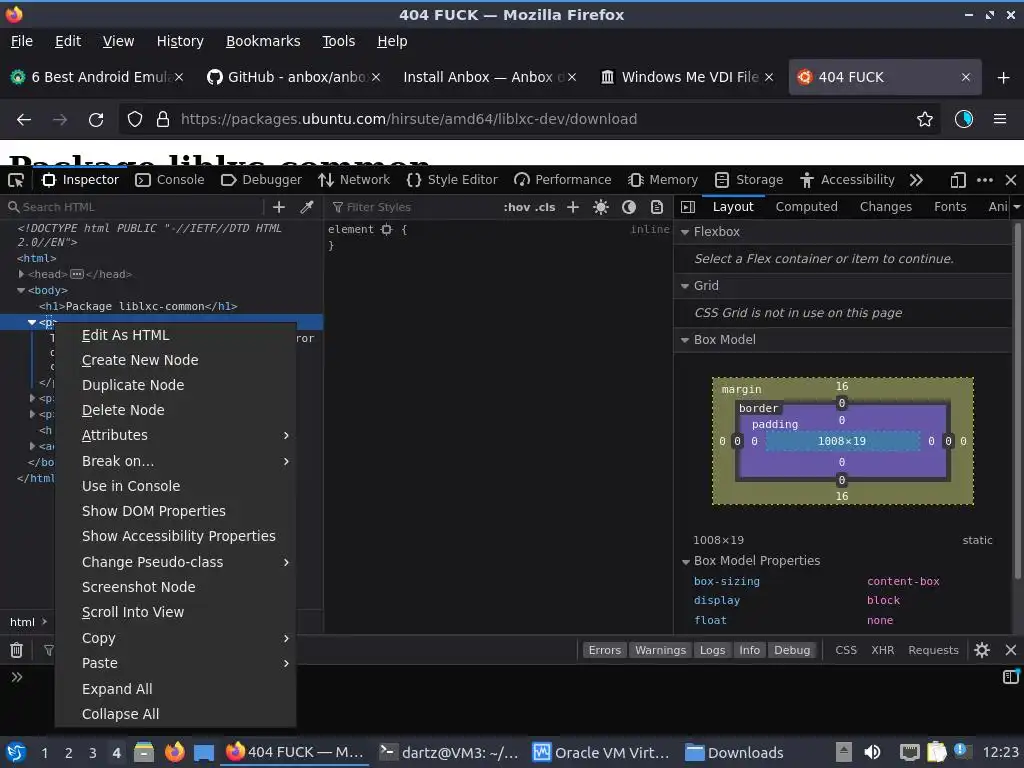Clear console with the trash icon
The width and height of the screenshot is (1024, 768).
coord(16,650)
